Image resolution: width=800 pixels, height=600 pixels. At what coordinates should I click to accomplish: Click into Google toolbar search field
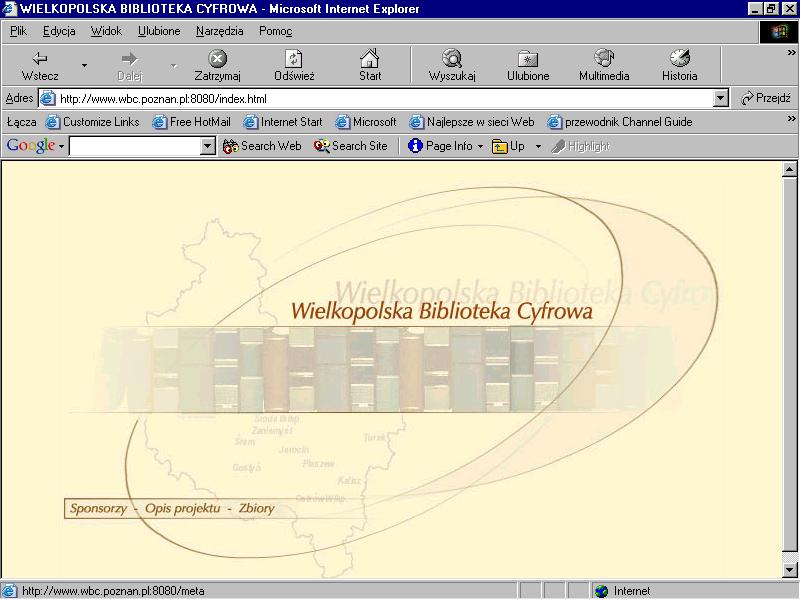[135, 146]
